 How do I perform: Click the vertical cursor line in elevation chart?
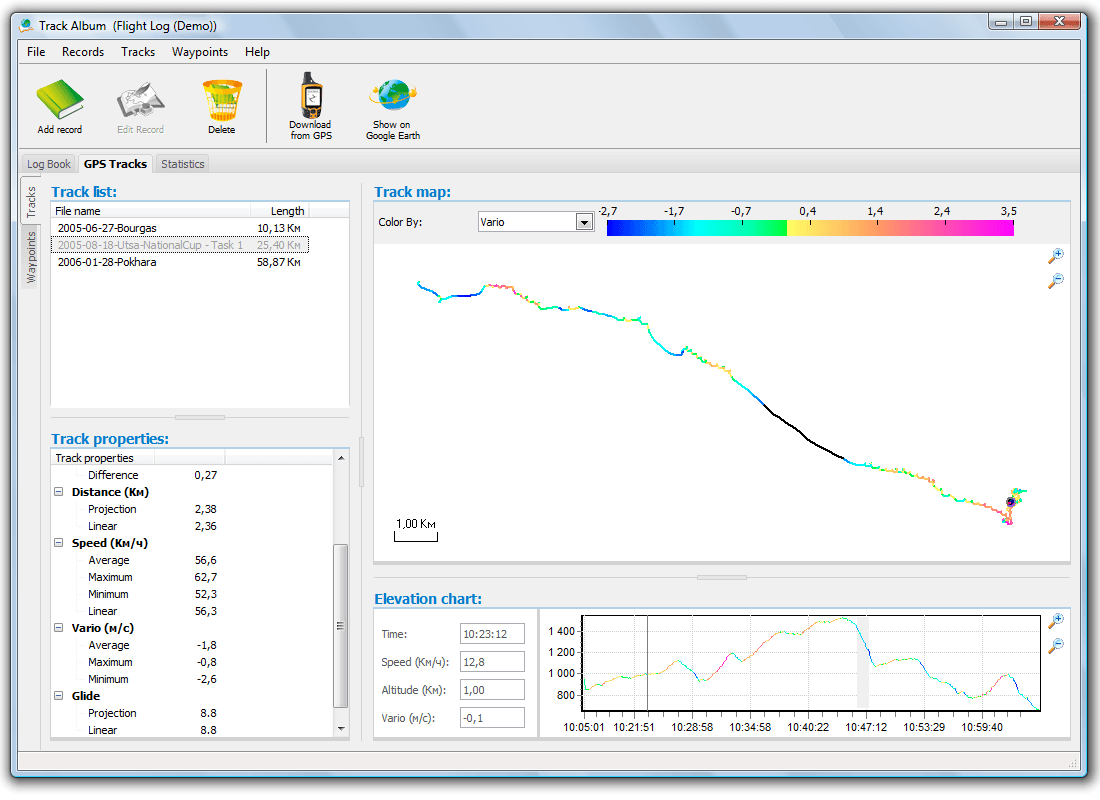tap(648, 663)
